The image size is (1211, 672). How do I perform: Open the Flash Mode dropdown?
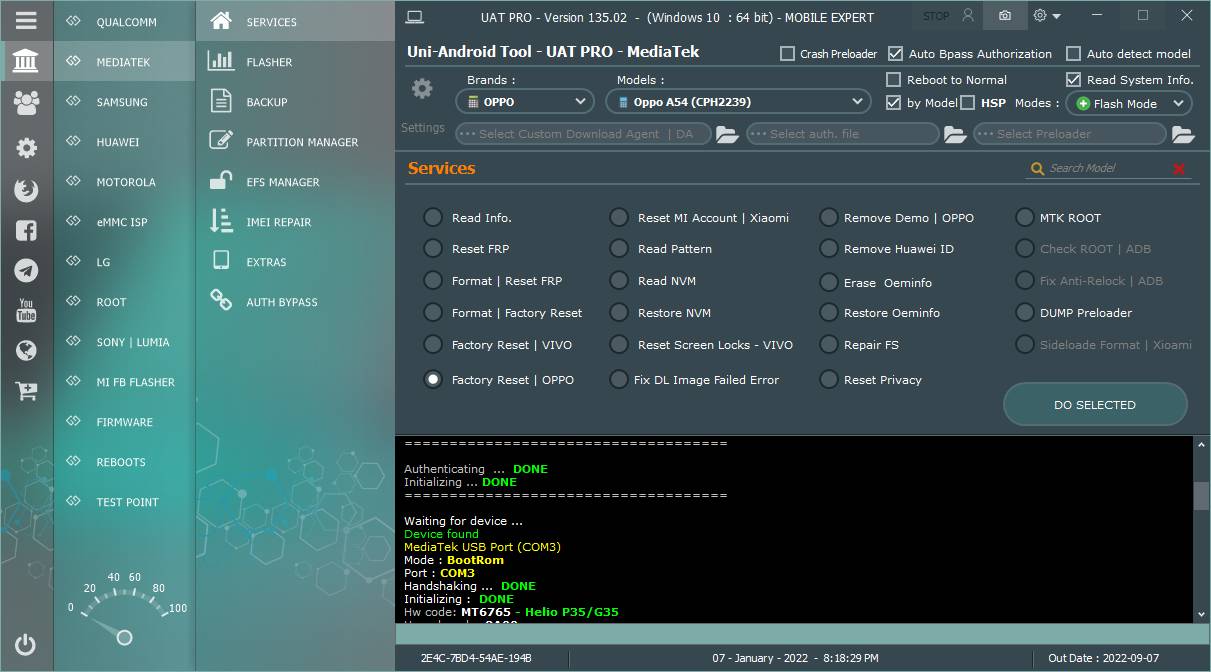[1128, 103]
